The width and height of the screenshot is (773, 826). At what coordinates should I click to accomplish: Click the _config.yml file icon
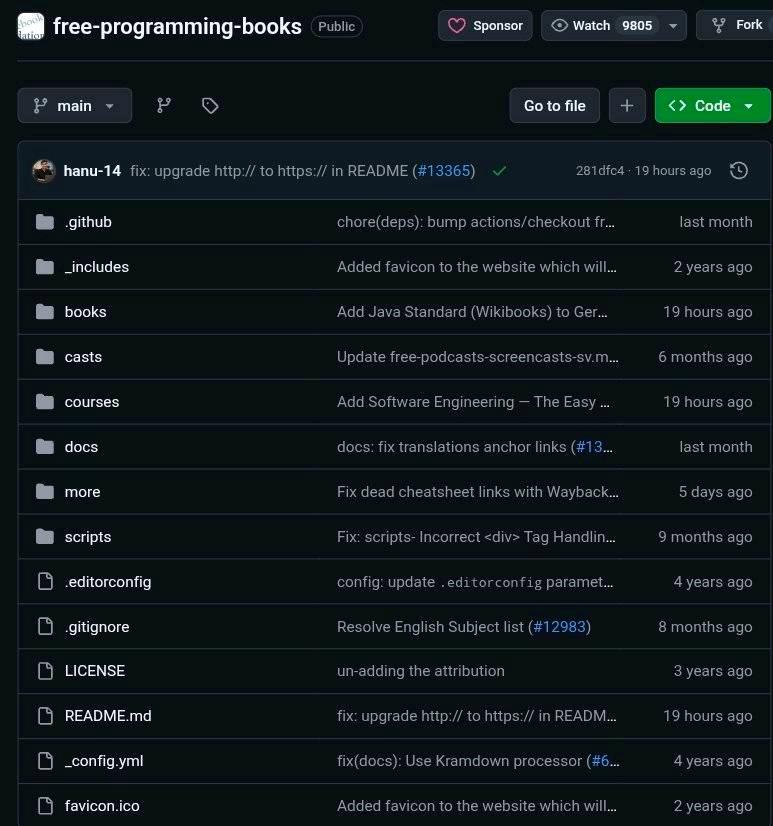45,761
